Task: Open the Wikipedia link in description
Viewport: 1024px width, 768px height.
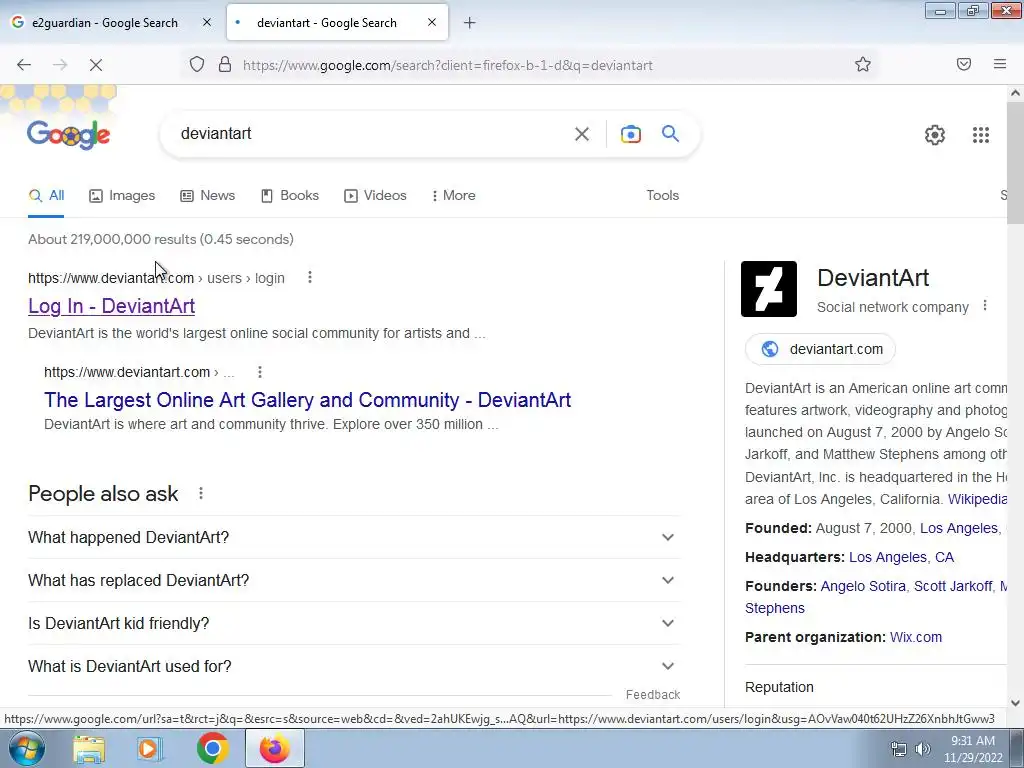Action: point(977,499)
